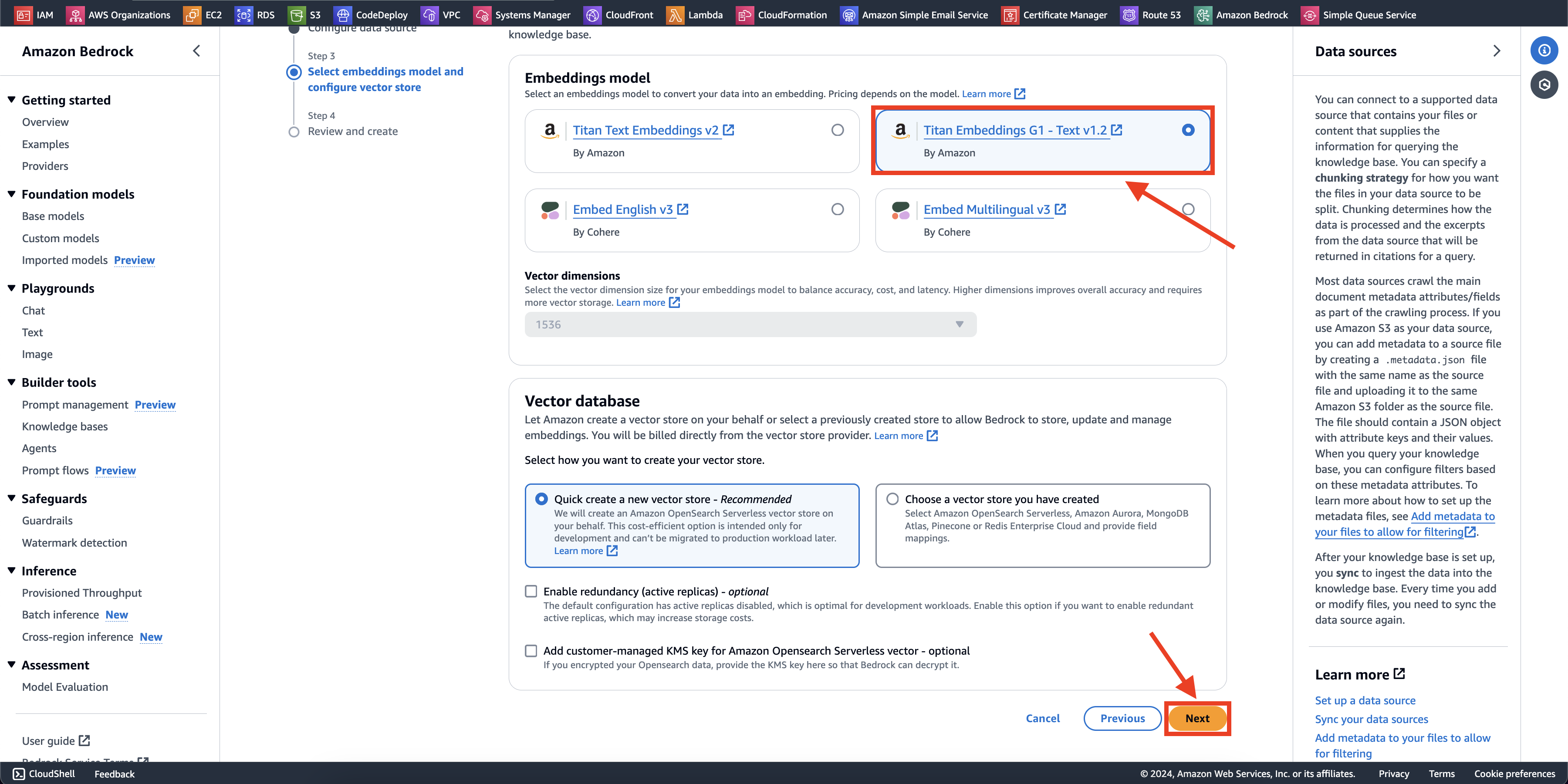Screen dimensions: 1568x784
Task: Open Route 53 shortcut icon
Action: click(1129, 15)
